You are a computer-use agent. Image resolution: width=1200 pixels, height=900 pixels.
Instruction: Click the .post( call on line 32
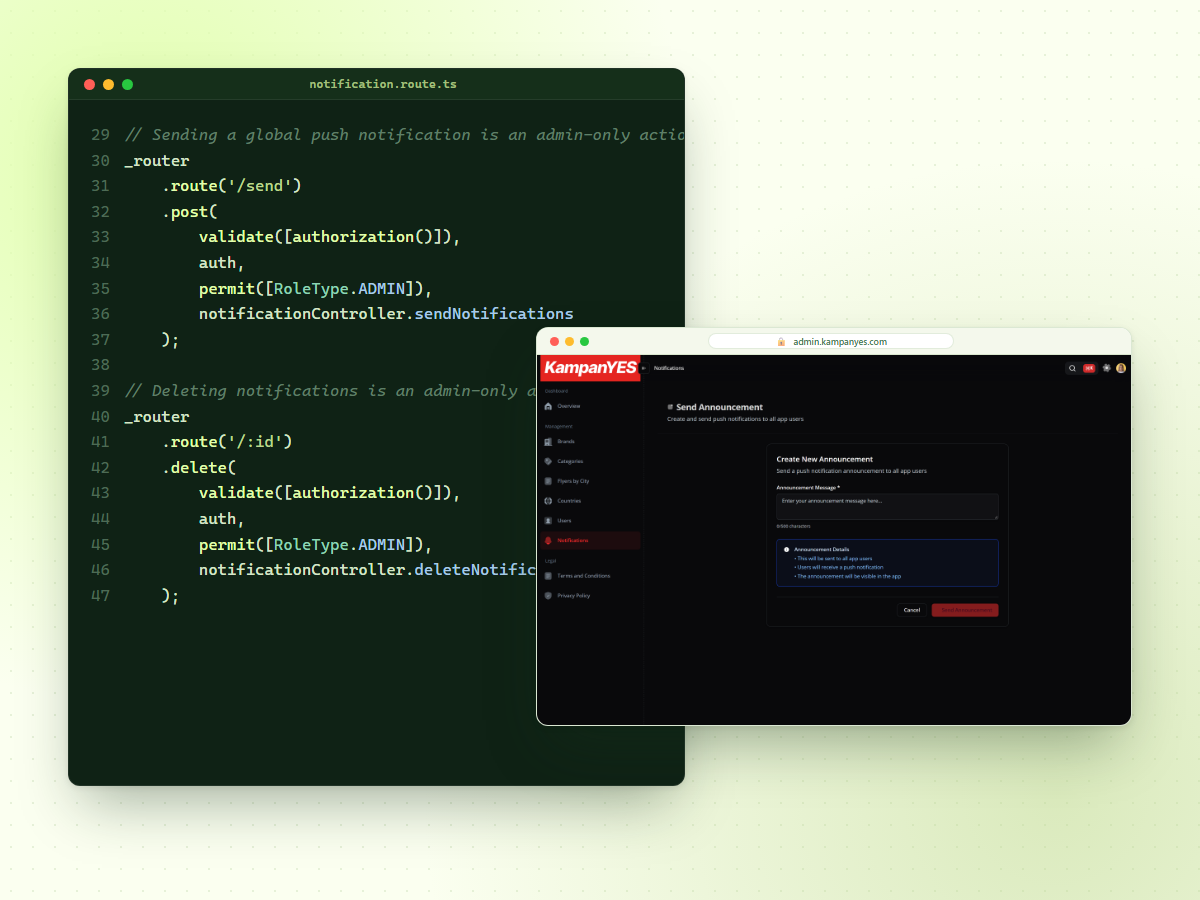[189, 212]
